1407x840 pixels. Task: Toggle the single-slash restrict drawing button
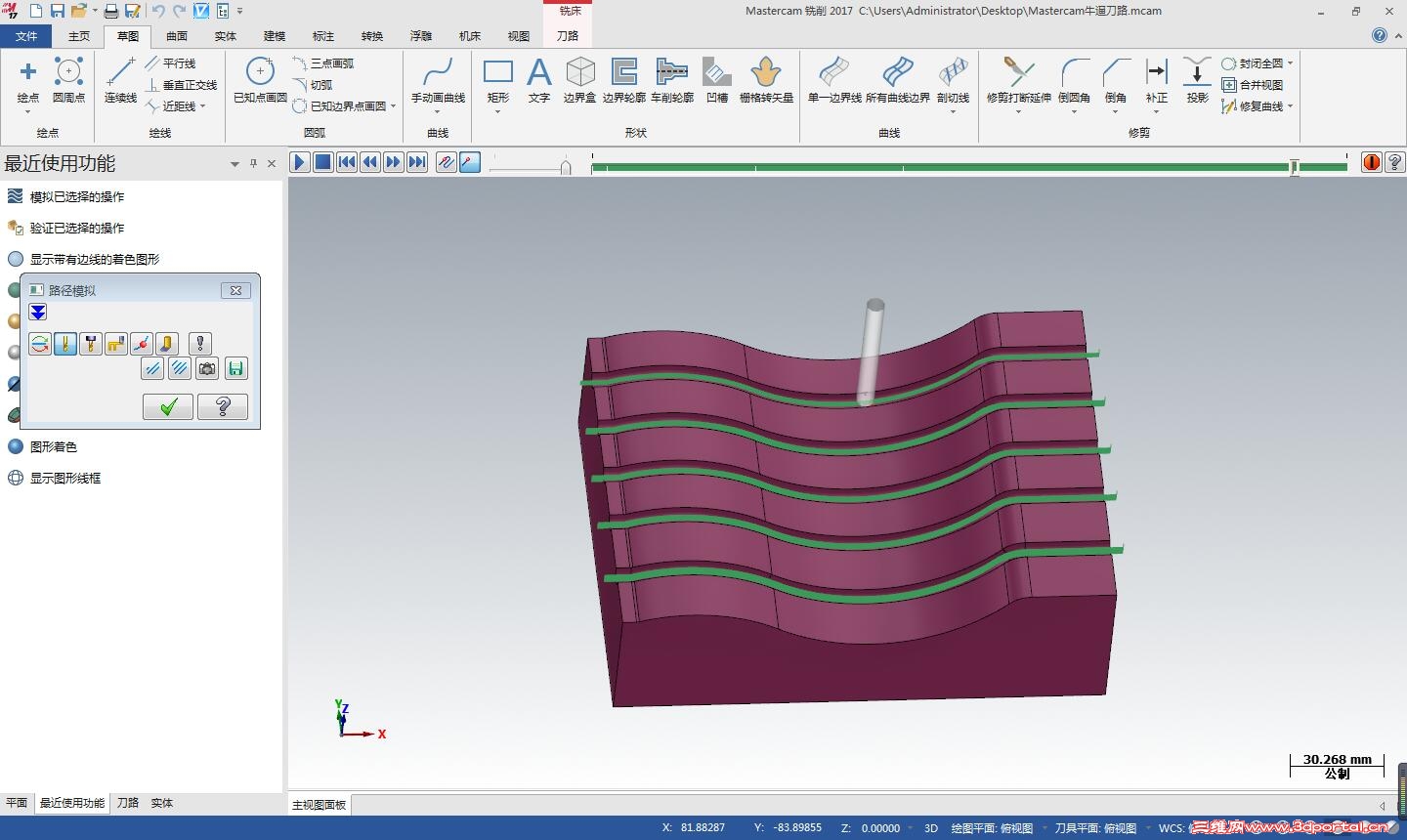[x=151, y=368]
